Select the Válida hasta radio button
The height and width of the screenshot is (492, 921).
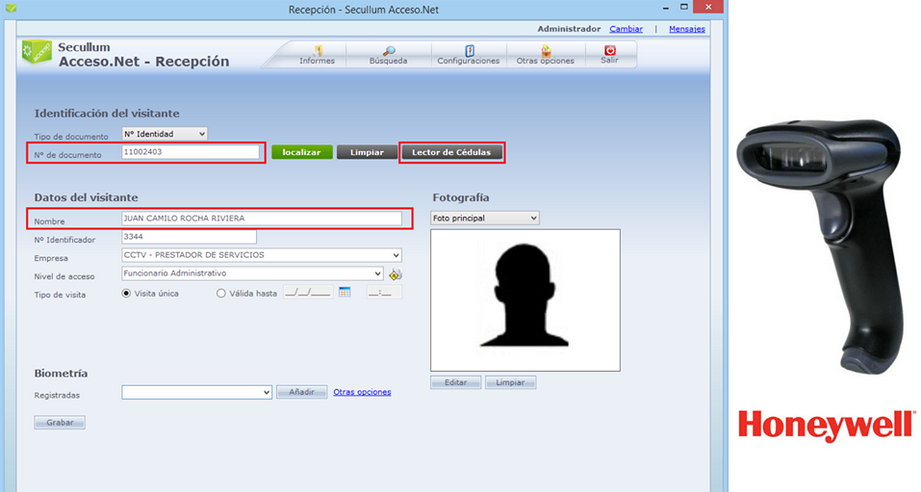221,293
